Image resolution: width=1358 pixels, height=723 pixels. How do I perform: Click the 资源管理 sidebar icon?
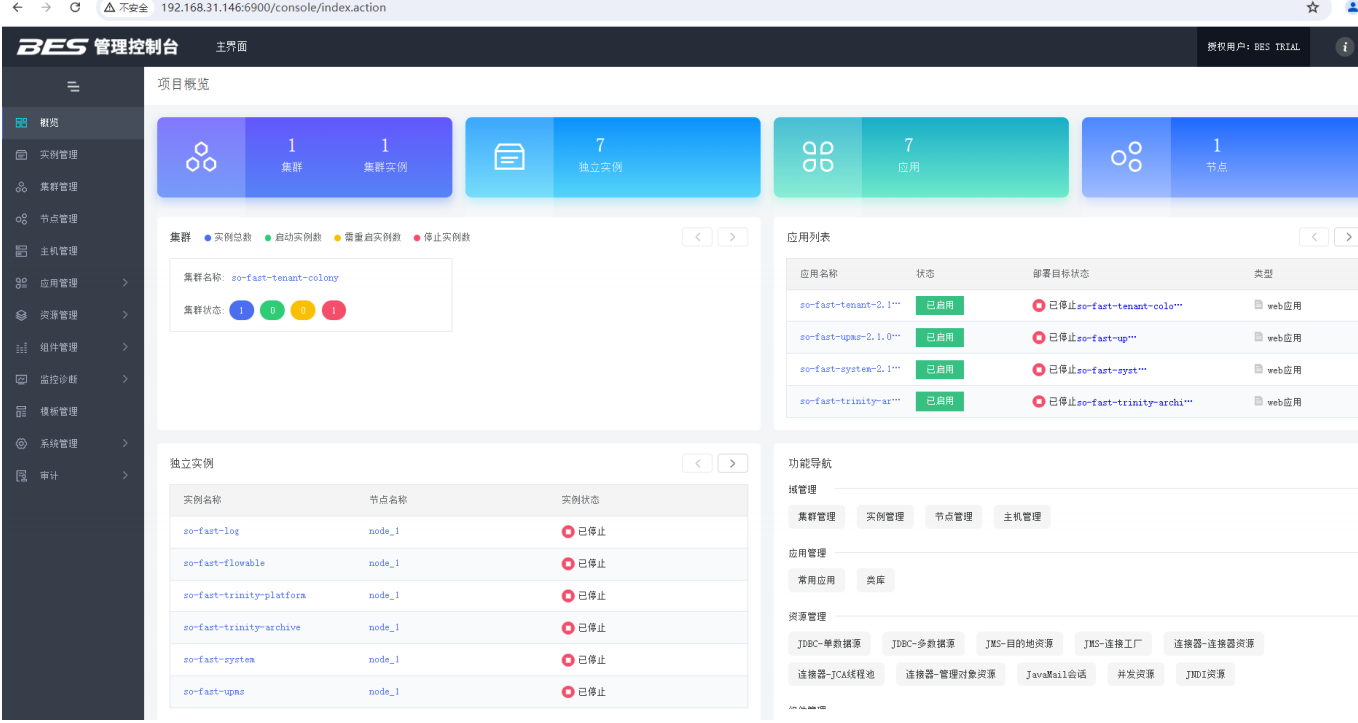click(x=22, y=315)
